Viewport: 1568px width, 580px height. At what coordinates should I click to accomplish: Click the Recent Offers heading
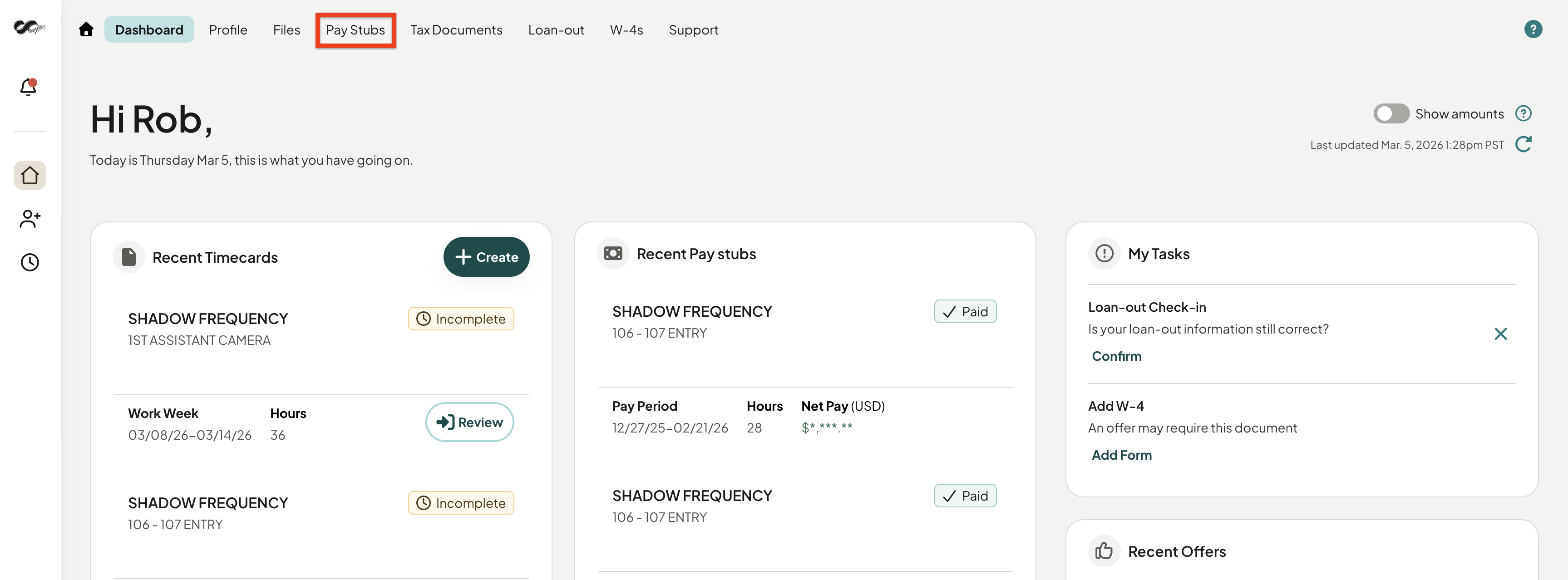click(1177, 551)
